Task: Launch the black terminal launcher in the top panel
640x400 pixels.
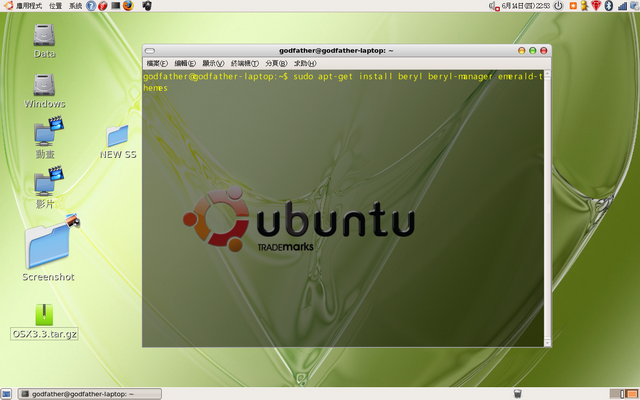Action: 116,6
